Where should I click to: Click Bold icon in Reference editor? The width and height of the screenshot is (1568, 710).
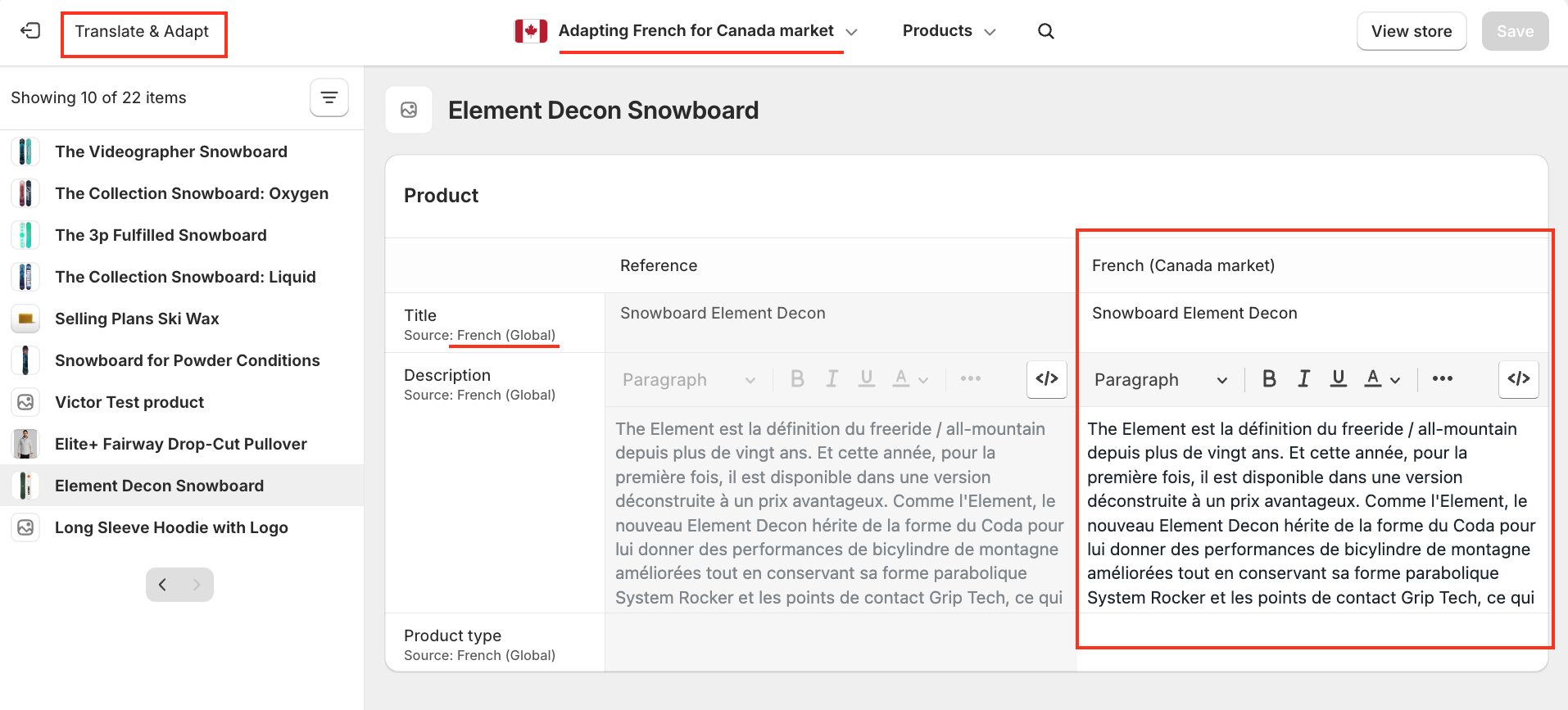(797, 378)
